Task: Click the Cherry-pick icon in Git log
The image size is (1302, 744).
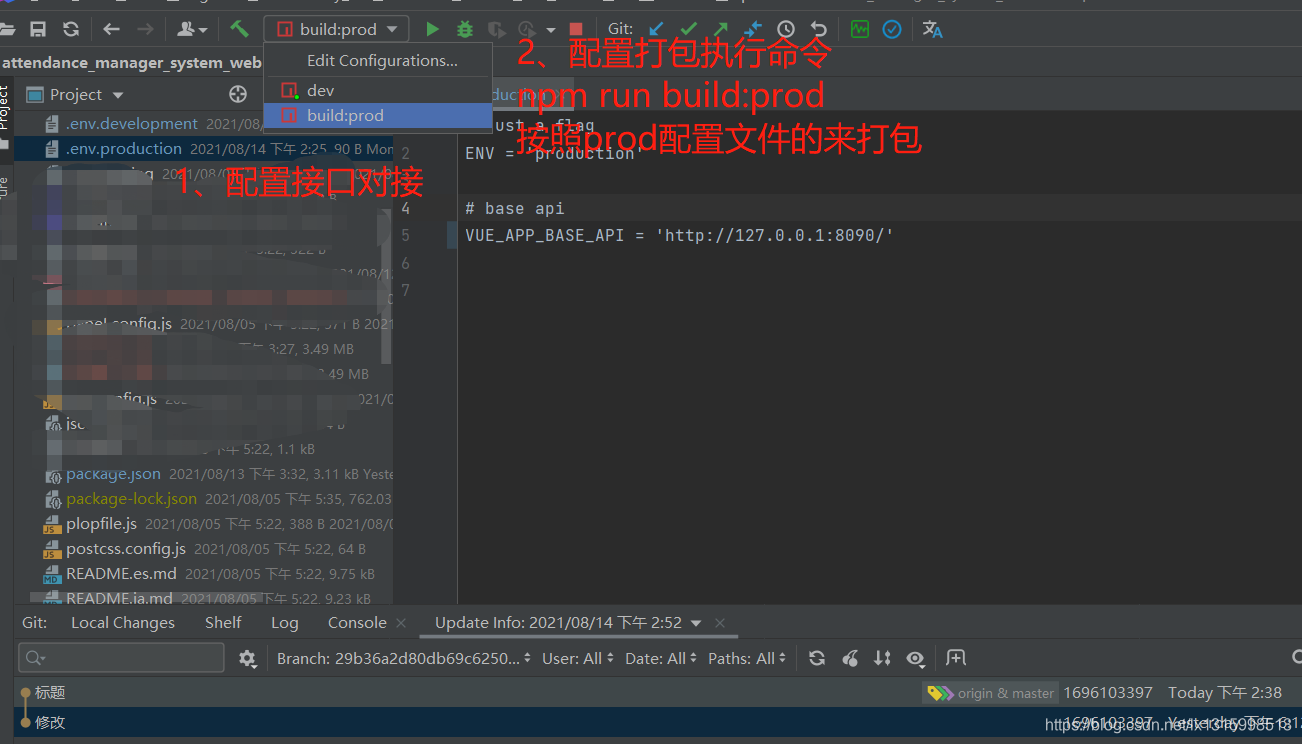Action: (850, 658)
